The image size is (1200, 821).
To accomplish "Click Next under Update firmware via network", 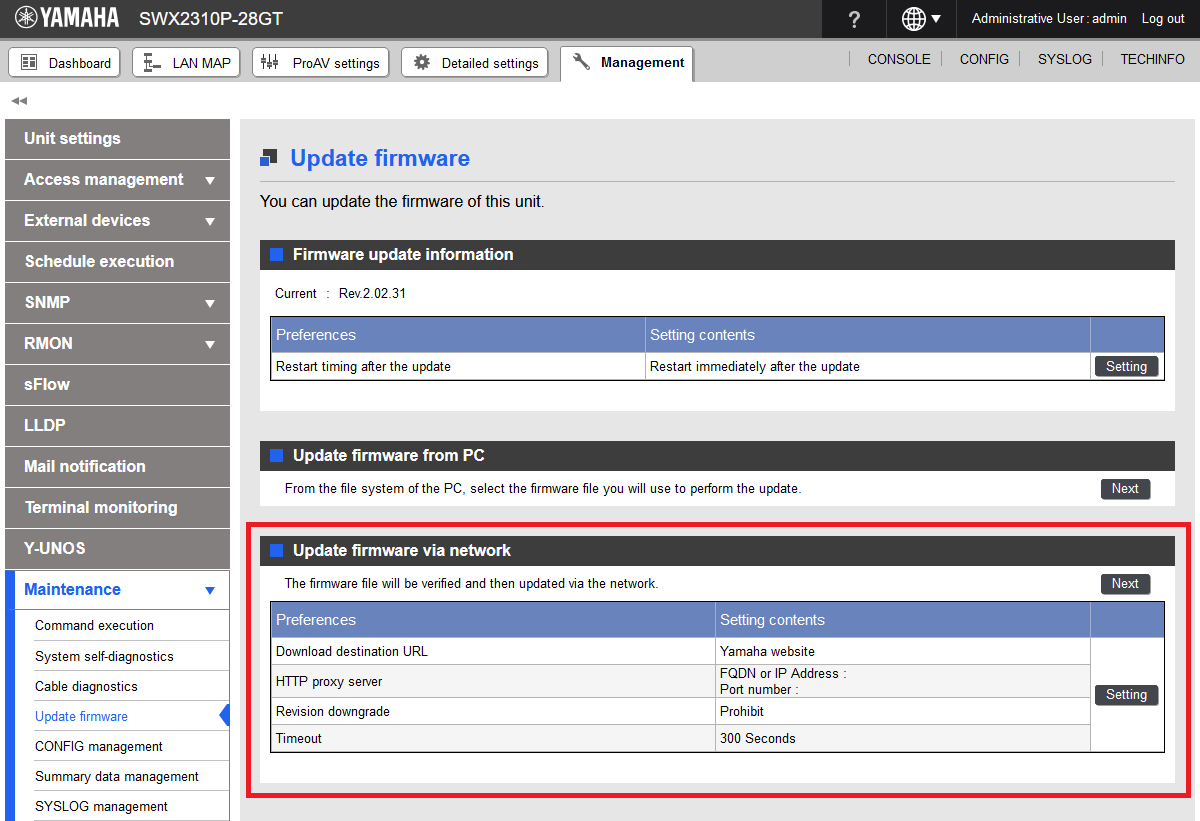I will click(x=1125, y=584).
